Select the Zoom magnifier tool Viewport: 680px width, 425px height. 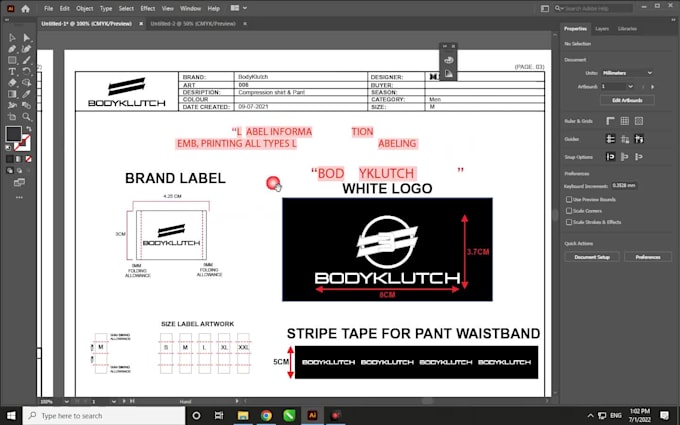pos(26,117)
